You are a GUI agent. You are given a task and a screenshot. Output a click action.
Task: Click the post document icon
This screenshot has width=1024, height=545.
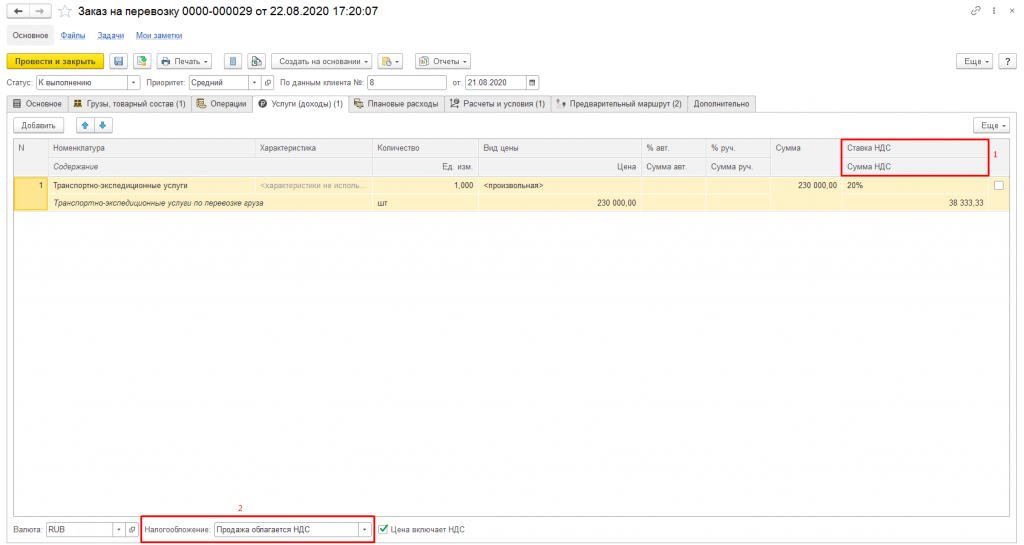142,61
